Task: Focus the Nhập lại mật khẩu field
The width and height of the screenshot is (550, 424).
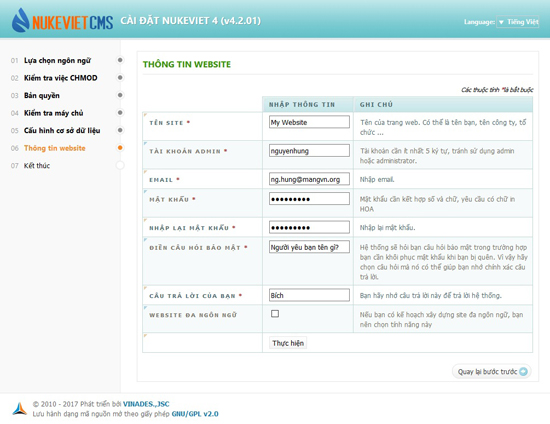Action: click(309, 227)
